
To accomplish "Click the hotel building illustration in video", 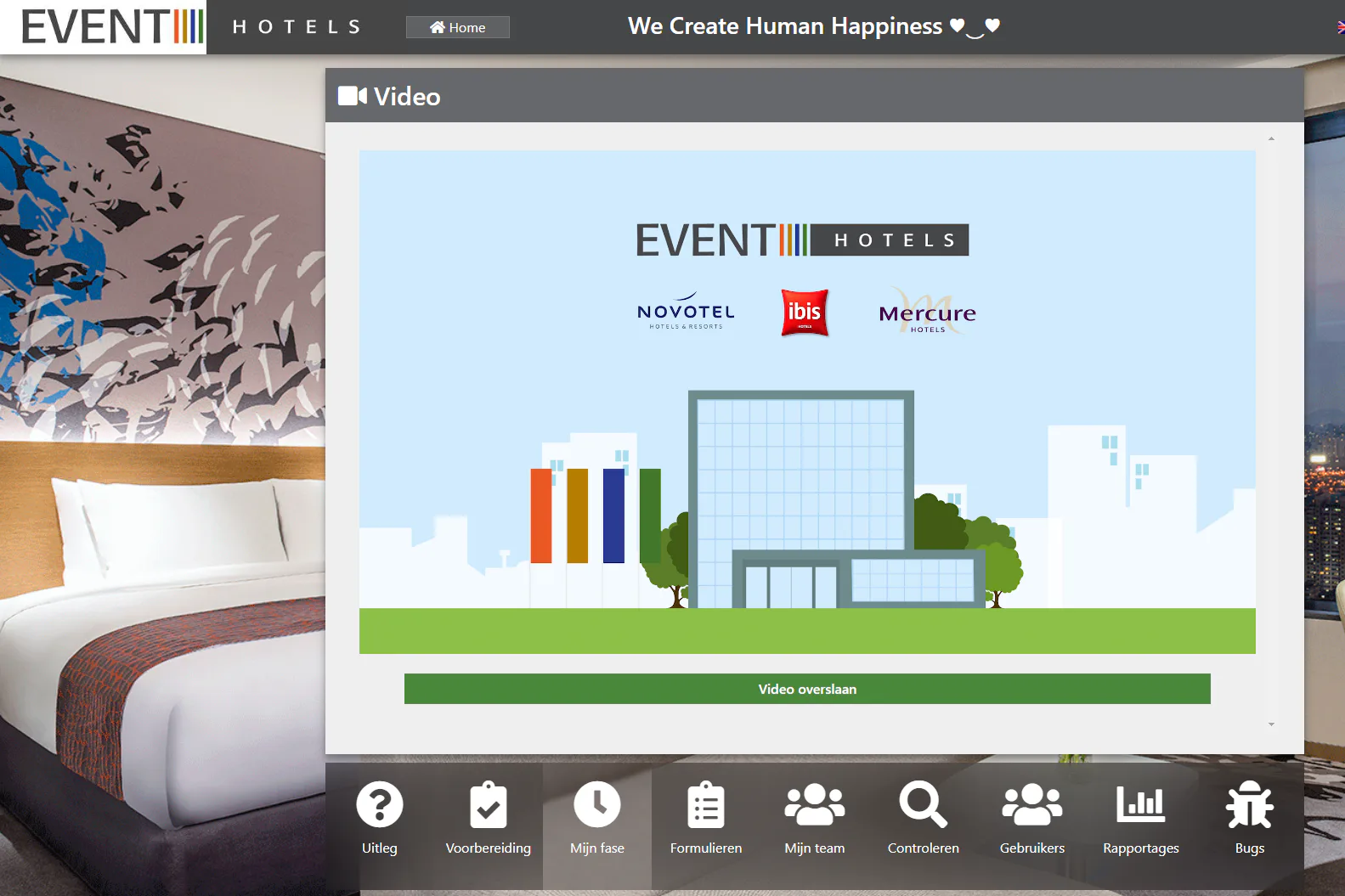I will point(800,499).
